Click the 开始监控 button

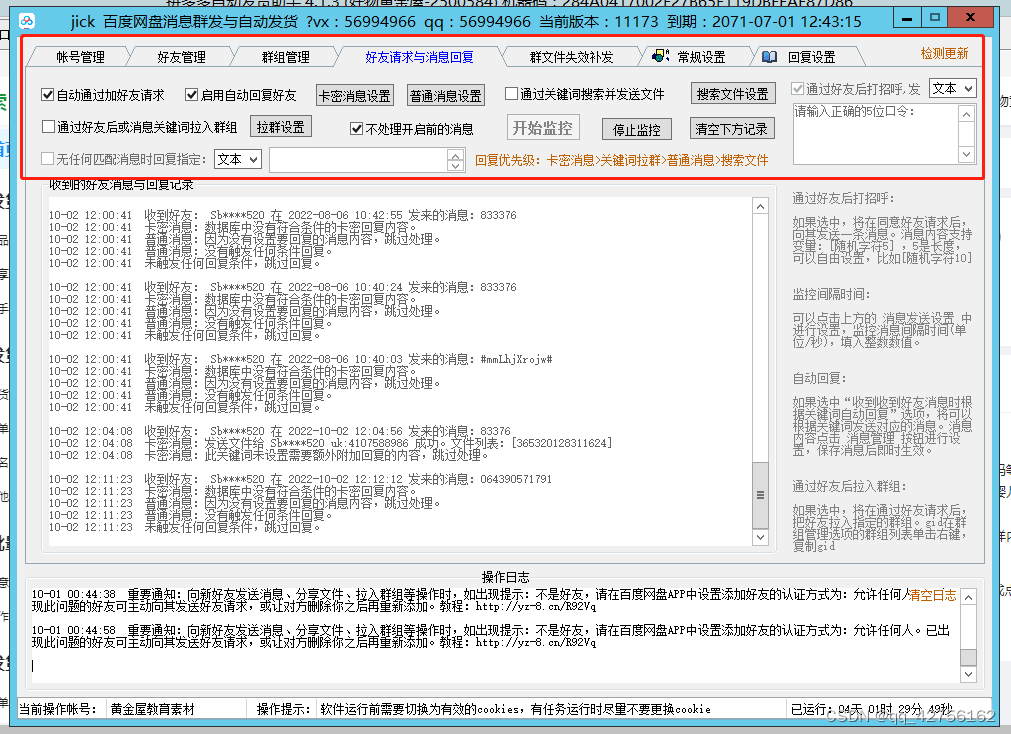(542, 128)
